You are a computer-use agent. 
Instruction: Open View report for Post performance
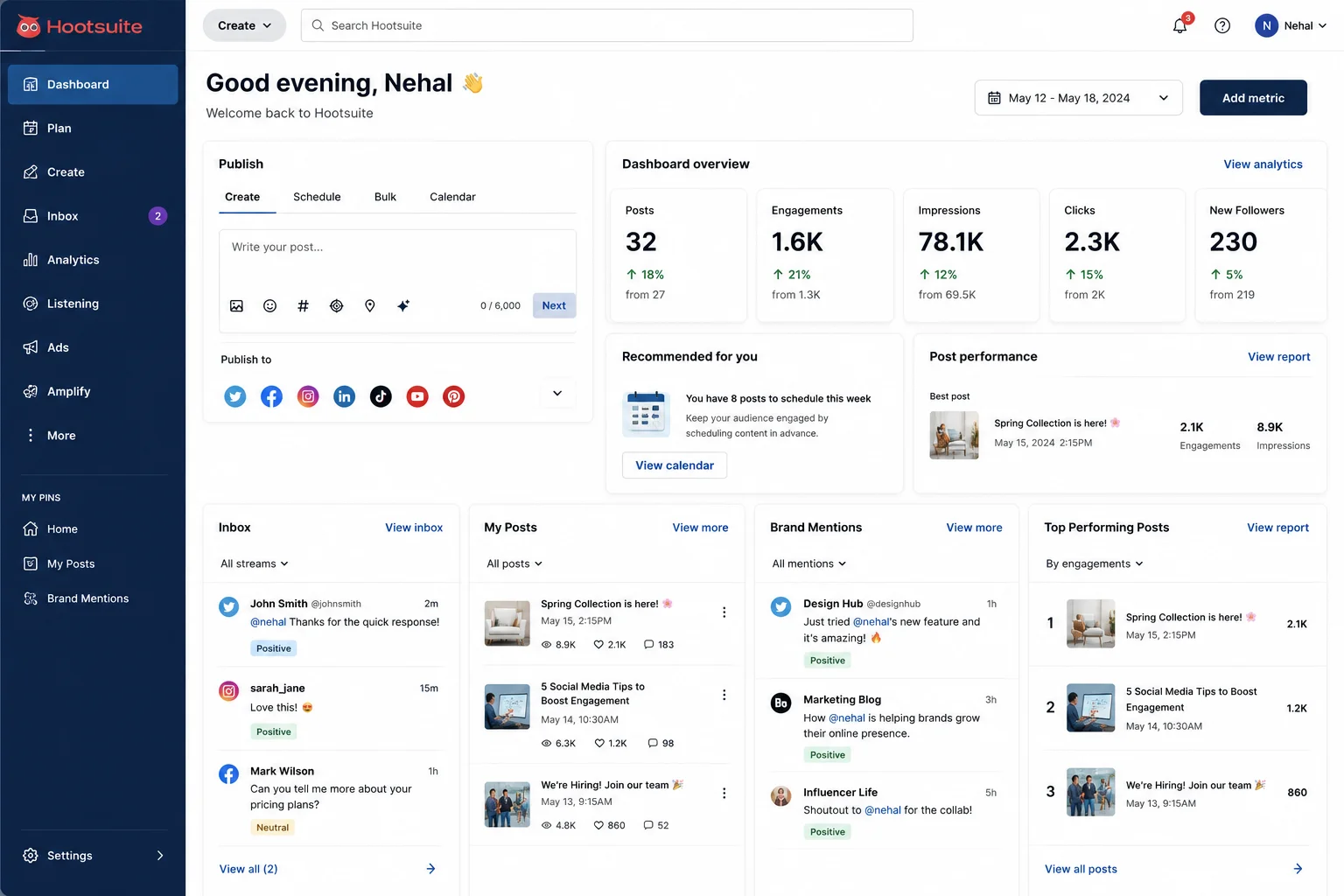click(x=1278, y=357)
